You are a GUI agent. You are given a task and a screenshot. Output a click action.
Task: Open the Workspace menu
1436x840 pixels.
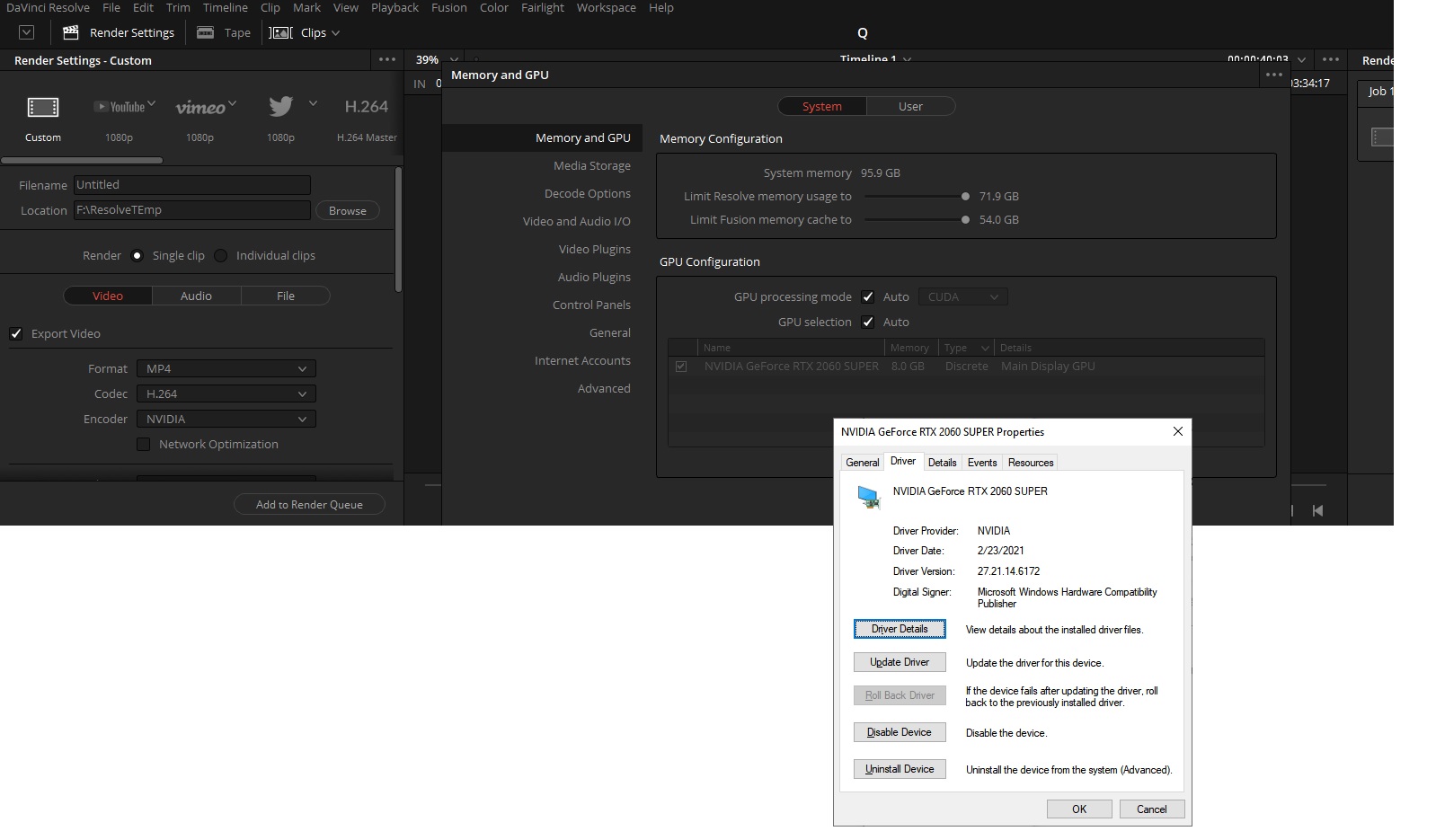607,7
